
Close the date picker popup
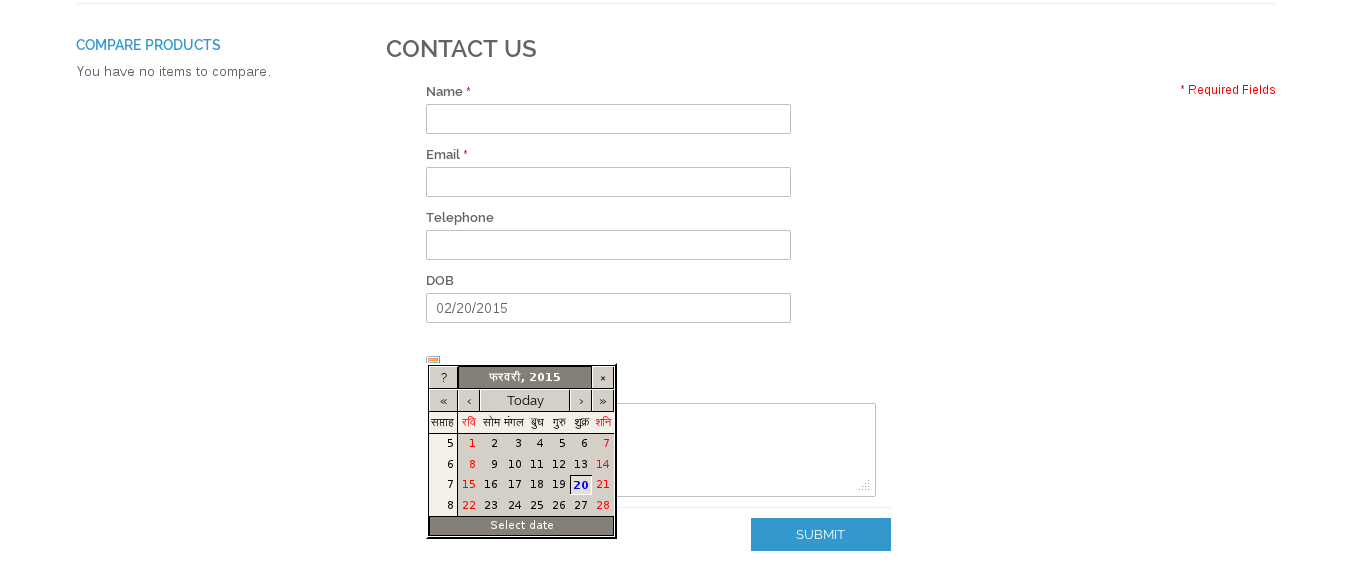click(x=603, y=377)
